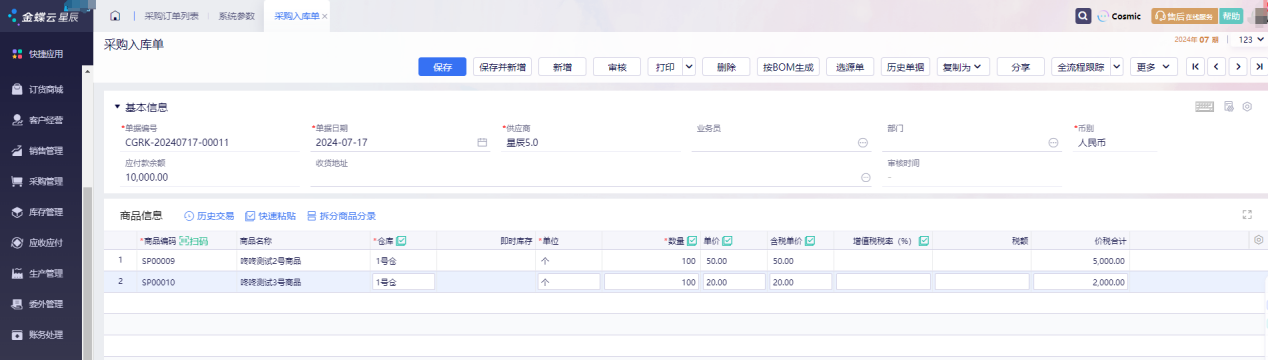Open the global search icon
The image size is (1268, 360).
pos(1083,16)
